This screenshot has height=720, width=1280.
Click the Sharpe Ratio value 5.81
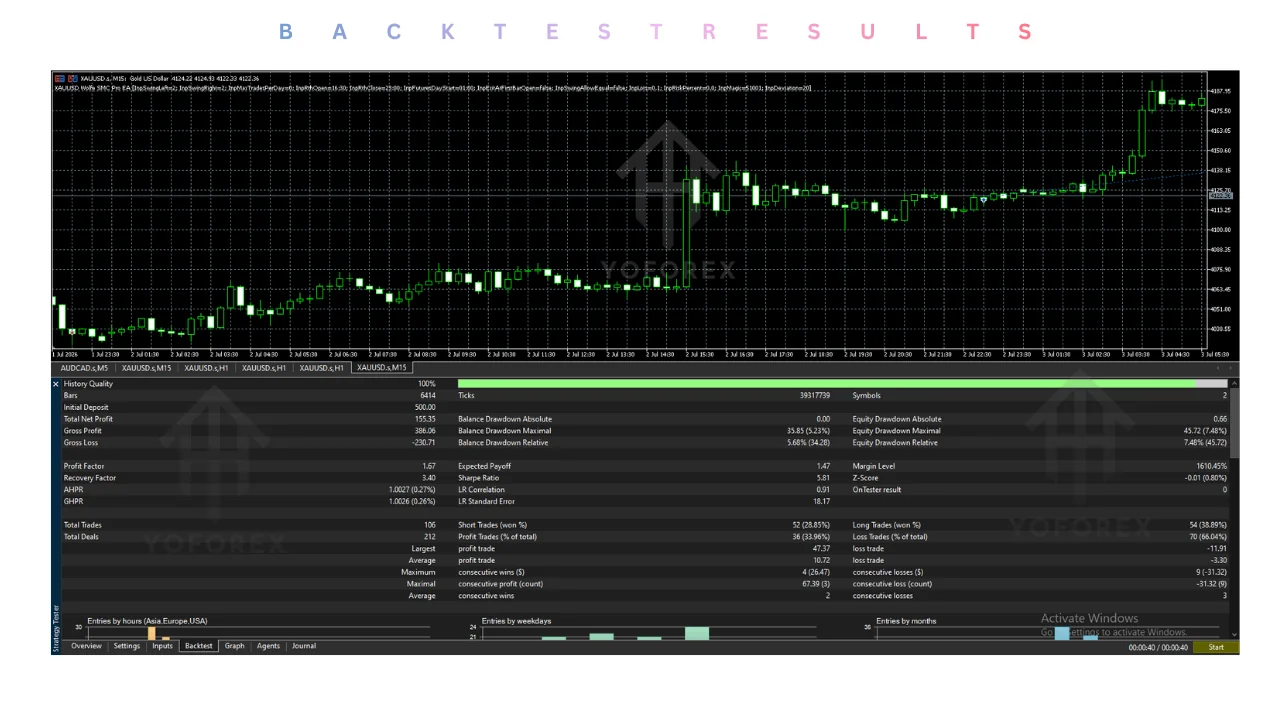[x=823, y=478]
